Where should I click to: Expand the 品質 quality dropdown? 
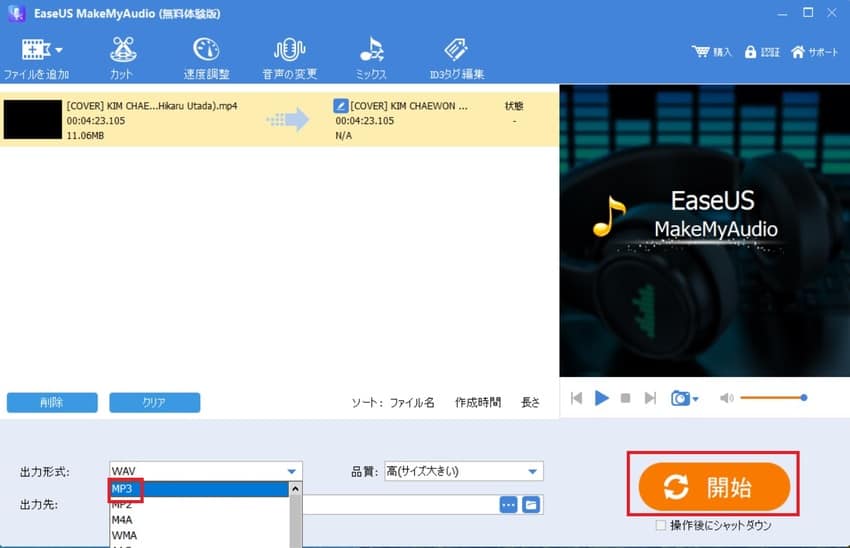coord(464,471)
